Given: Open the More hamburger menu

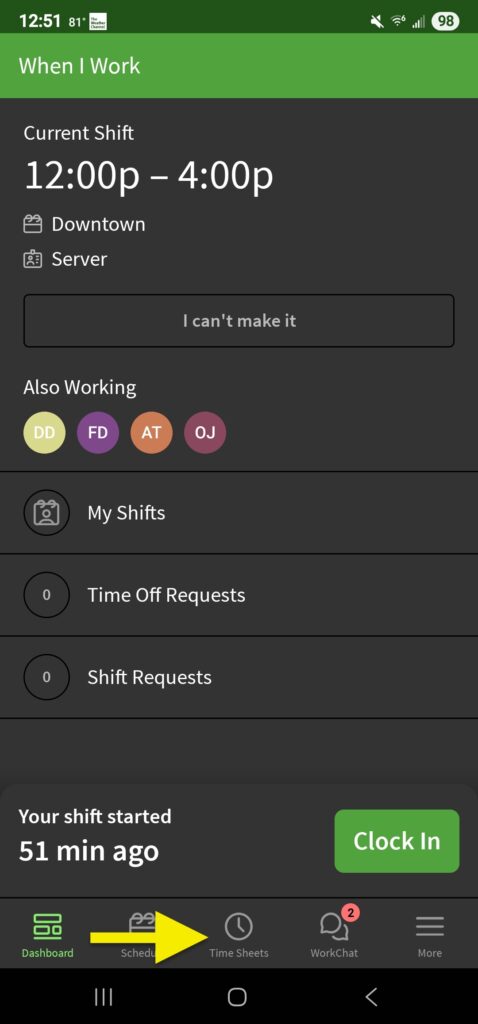Looking at the screenshot, I should 430,935.
